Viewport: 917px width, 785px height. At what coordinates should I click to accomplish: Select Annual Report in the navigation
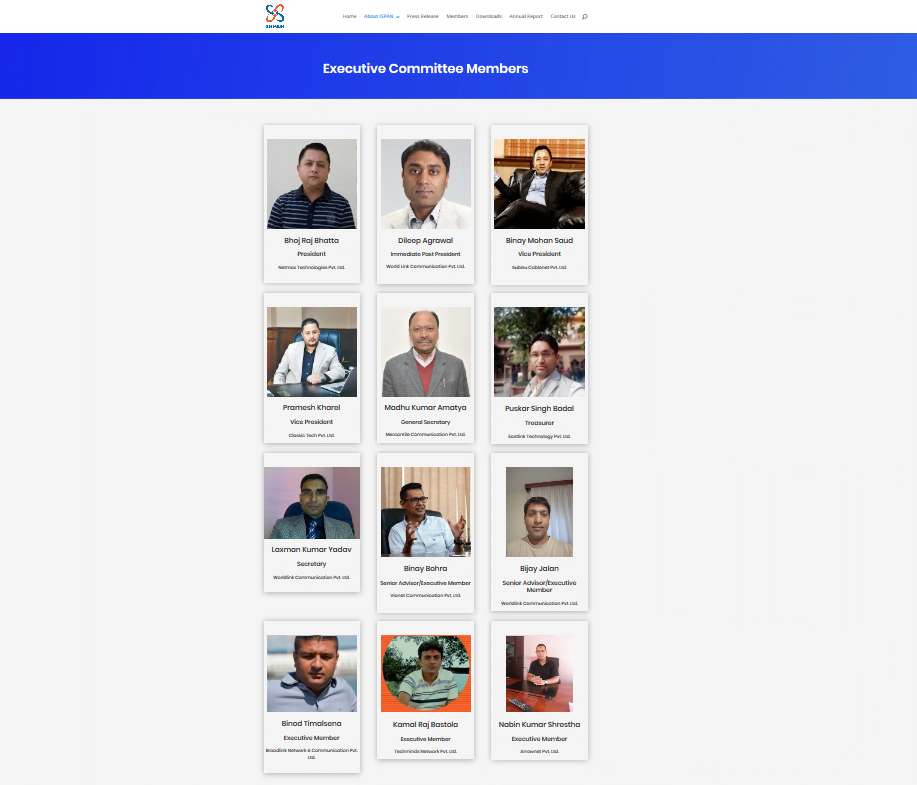(x=526, y=17)
